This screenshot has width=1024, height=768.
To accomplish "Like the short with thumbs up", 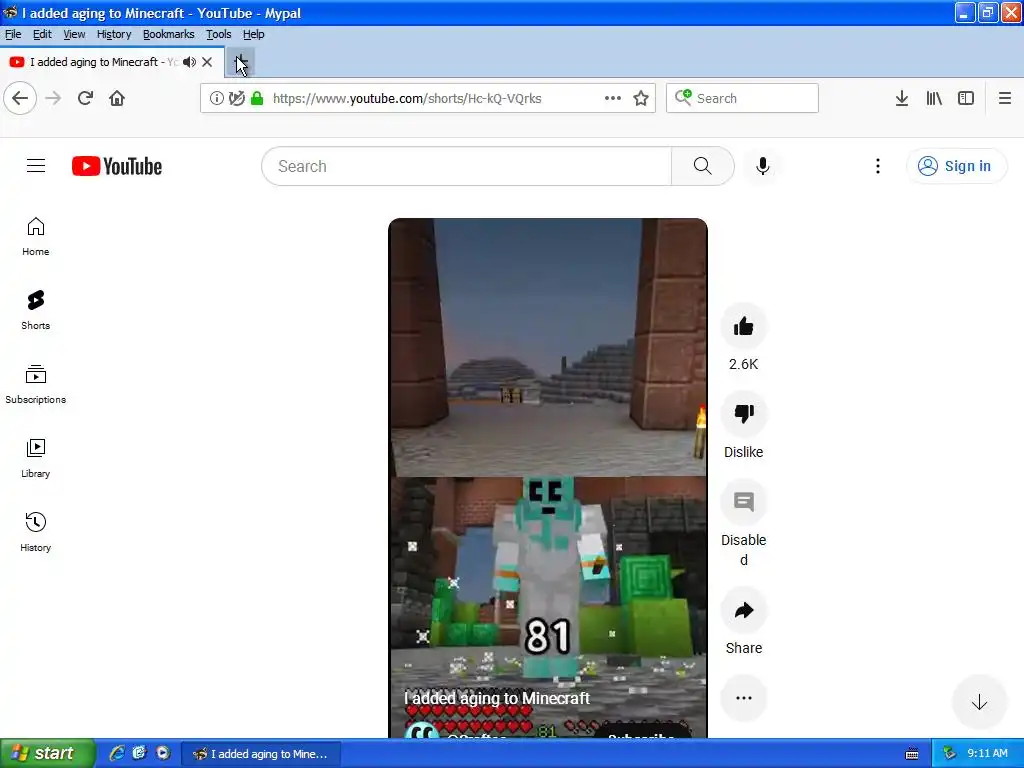I will [x=743, y=326].
